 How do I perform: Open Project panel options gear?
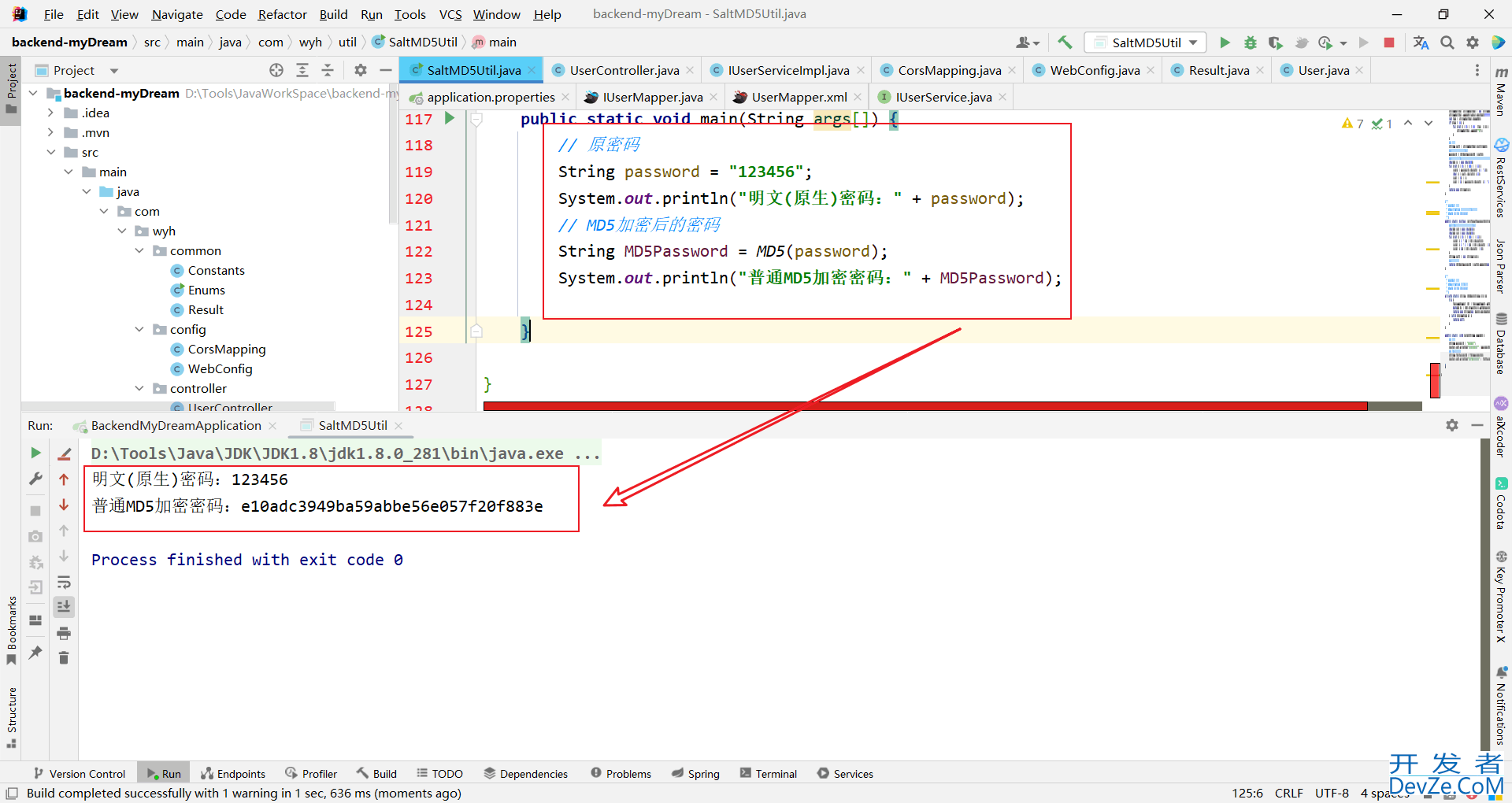361,70
